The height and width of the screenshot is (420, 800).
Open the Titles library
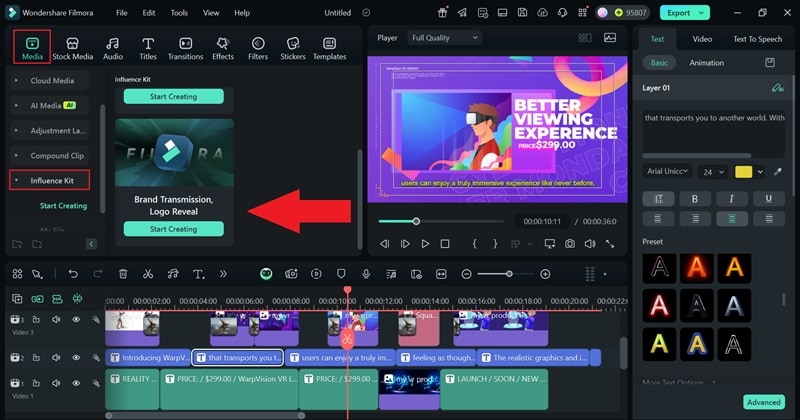[x=148, y=49]
